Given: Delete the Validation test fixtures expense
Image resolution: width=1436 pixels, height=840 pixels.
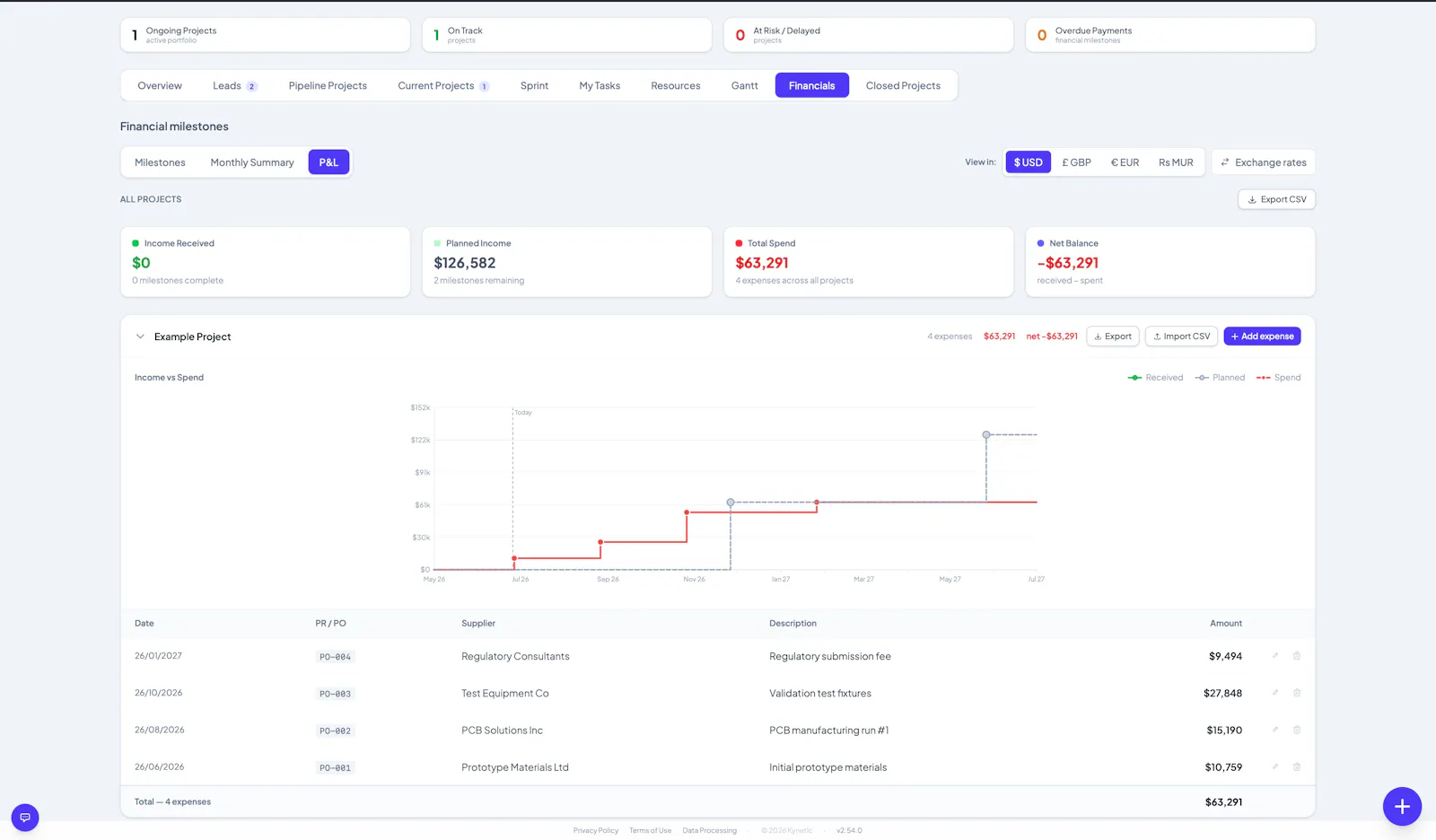Looking at the screenshot, I should (1297, 693).
